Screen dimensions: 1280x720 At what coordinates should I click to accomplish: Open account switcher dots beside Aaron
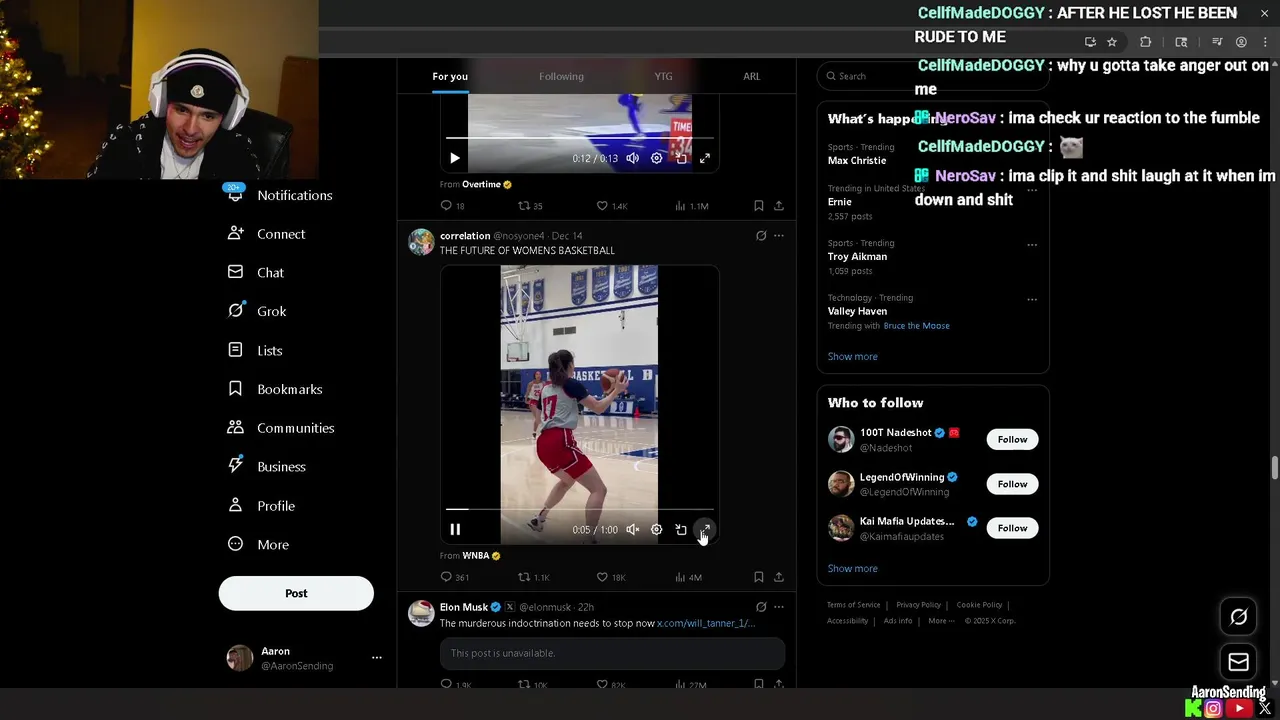pyautogui.click(x=377, y=657)
